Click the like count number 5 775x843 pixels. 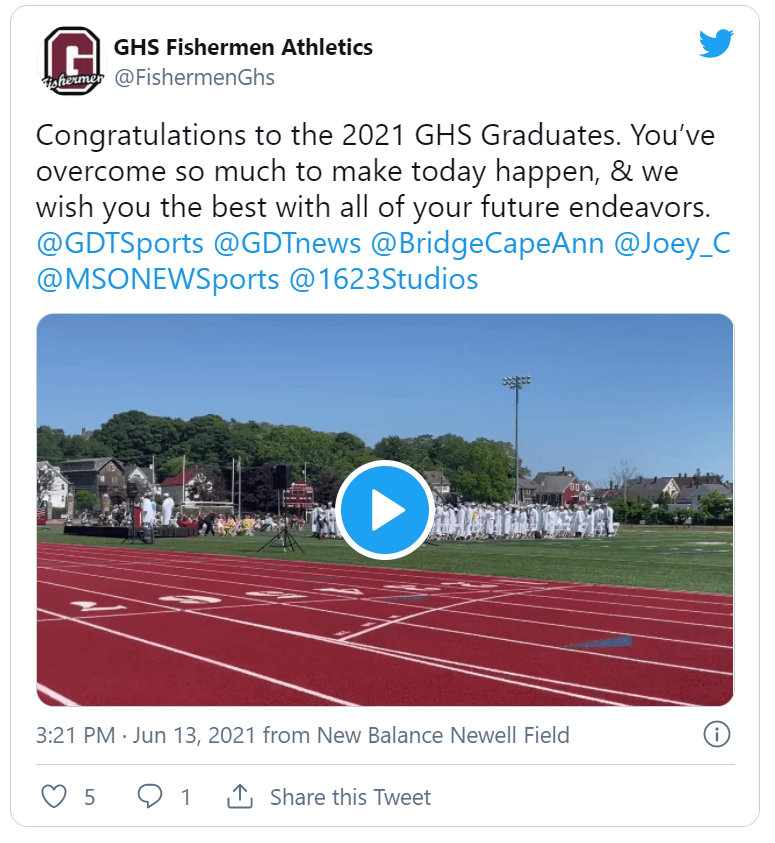pos(89,797)
